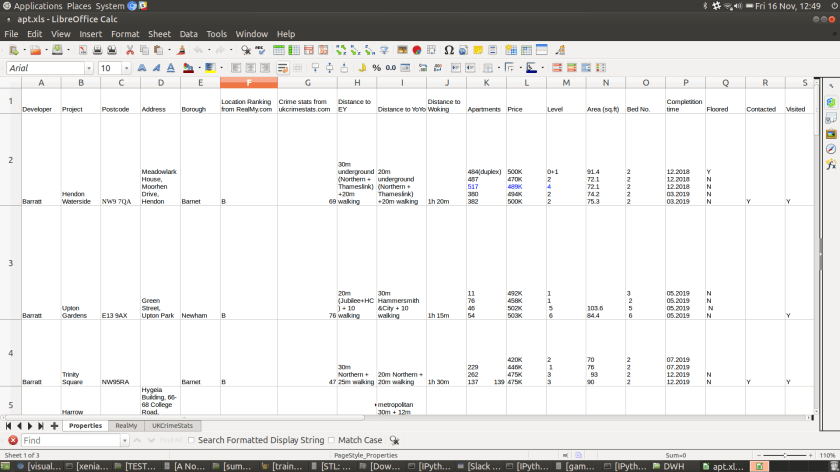Expand the Font Name dropdown arrow
The image size is (840, 472).
(89, 68)
